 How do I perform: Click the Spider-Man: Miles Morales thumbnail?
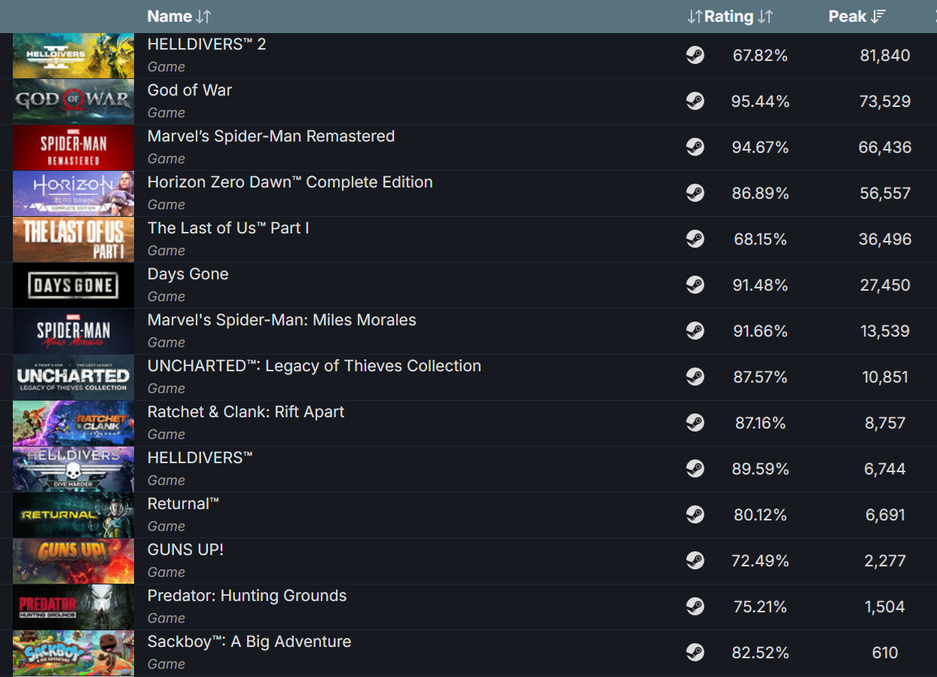[73, 331]
